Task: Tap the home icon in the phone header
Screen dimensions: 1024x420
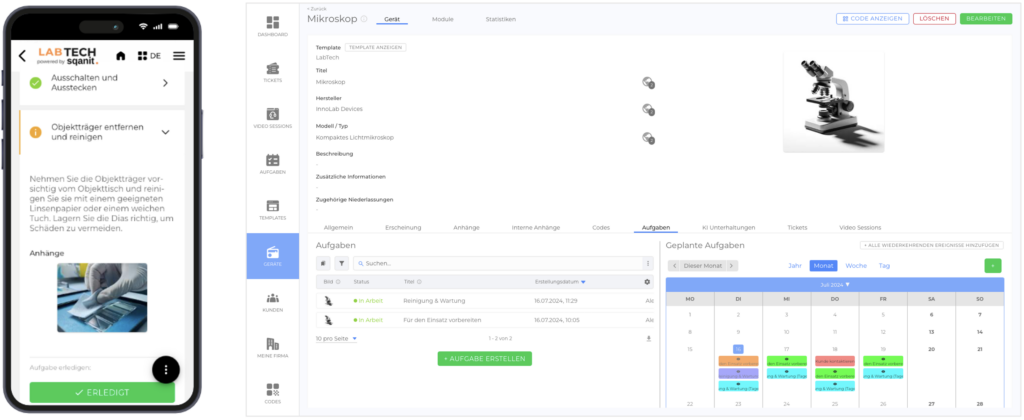Action: tap(121, 56)
